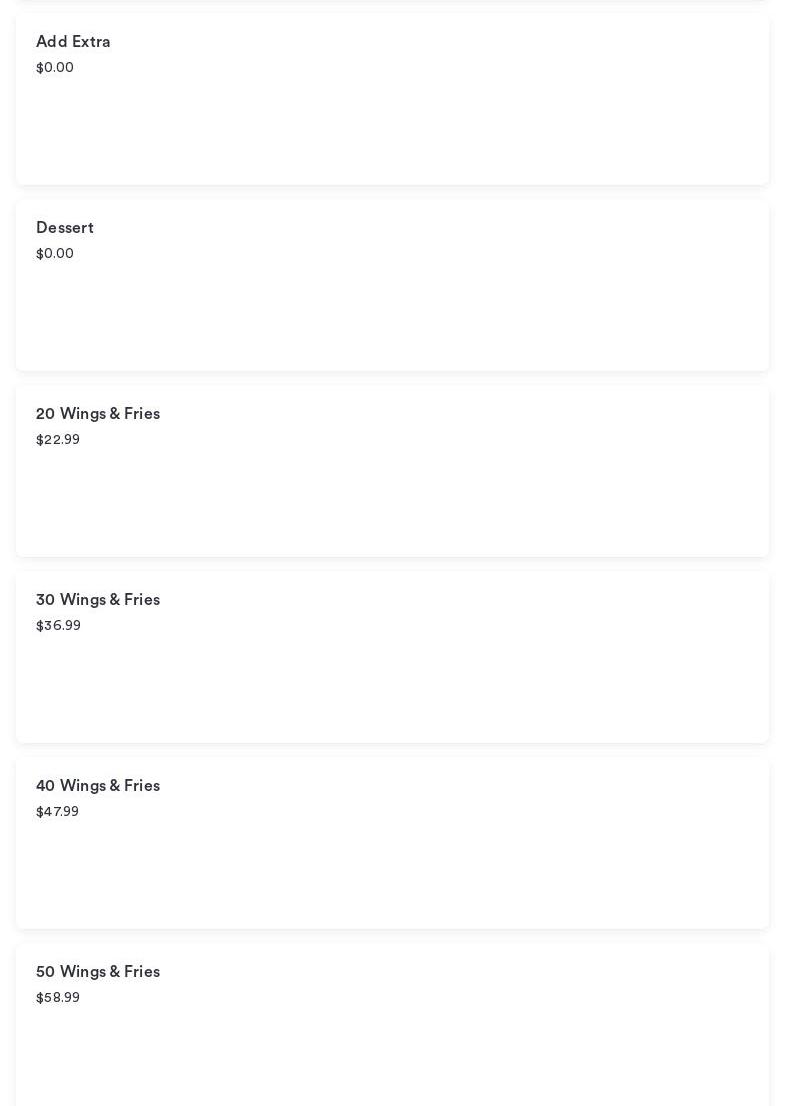Tap empty space in 20 Wings card
Viewport: 785px width, 1106px height.
(400, 502)
